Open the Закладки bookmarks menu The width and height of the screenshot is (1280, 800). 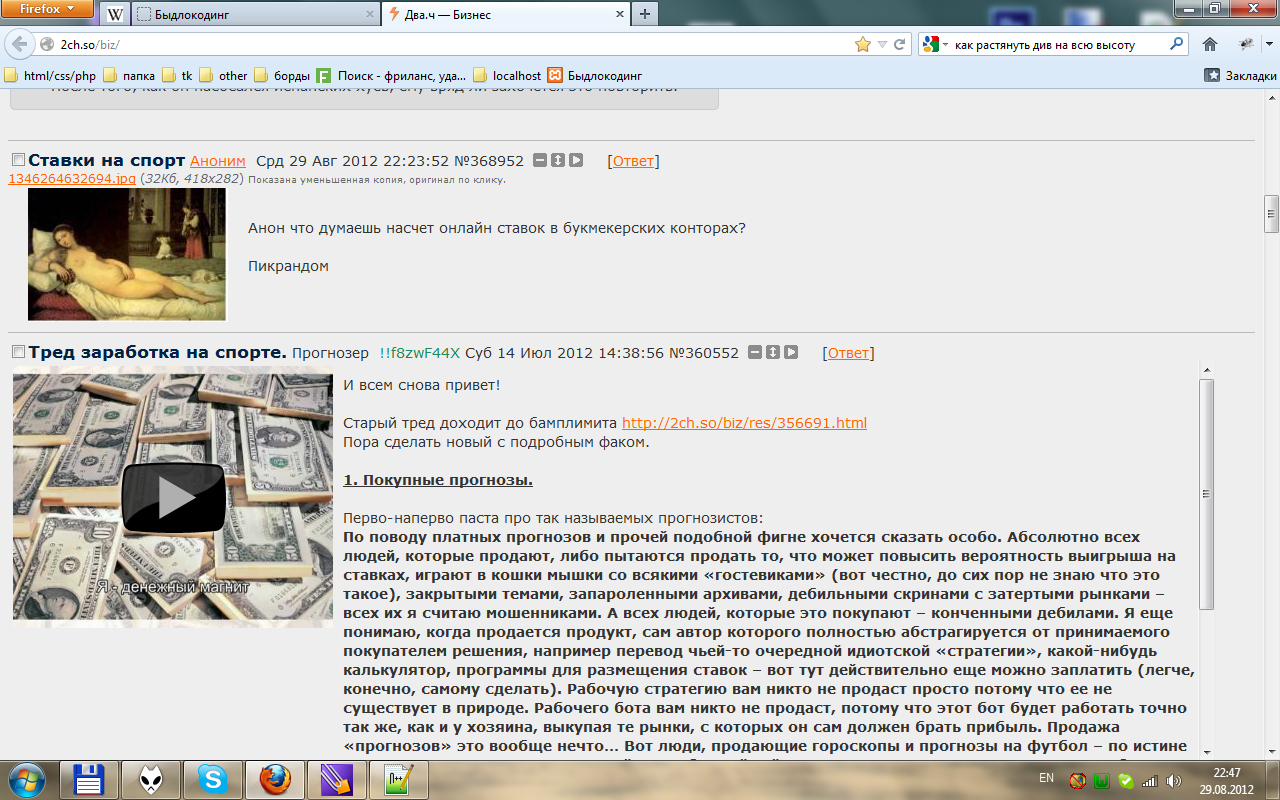[1241, 75]
